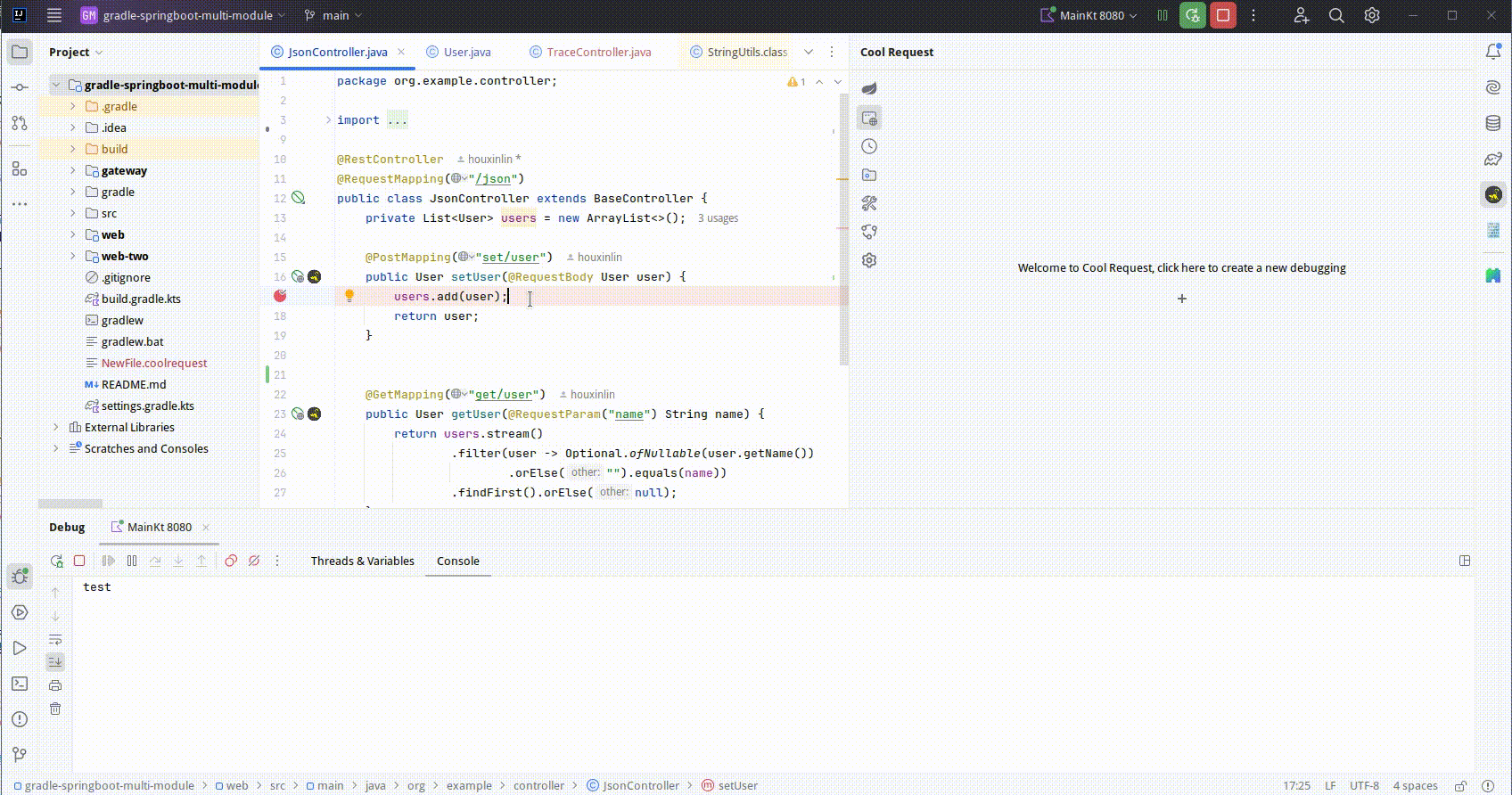This screenshot has height=795, width=1512.
Task: Open Cool Request settings gear icon
Action: pos(869,260)
